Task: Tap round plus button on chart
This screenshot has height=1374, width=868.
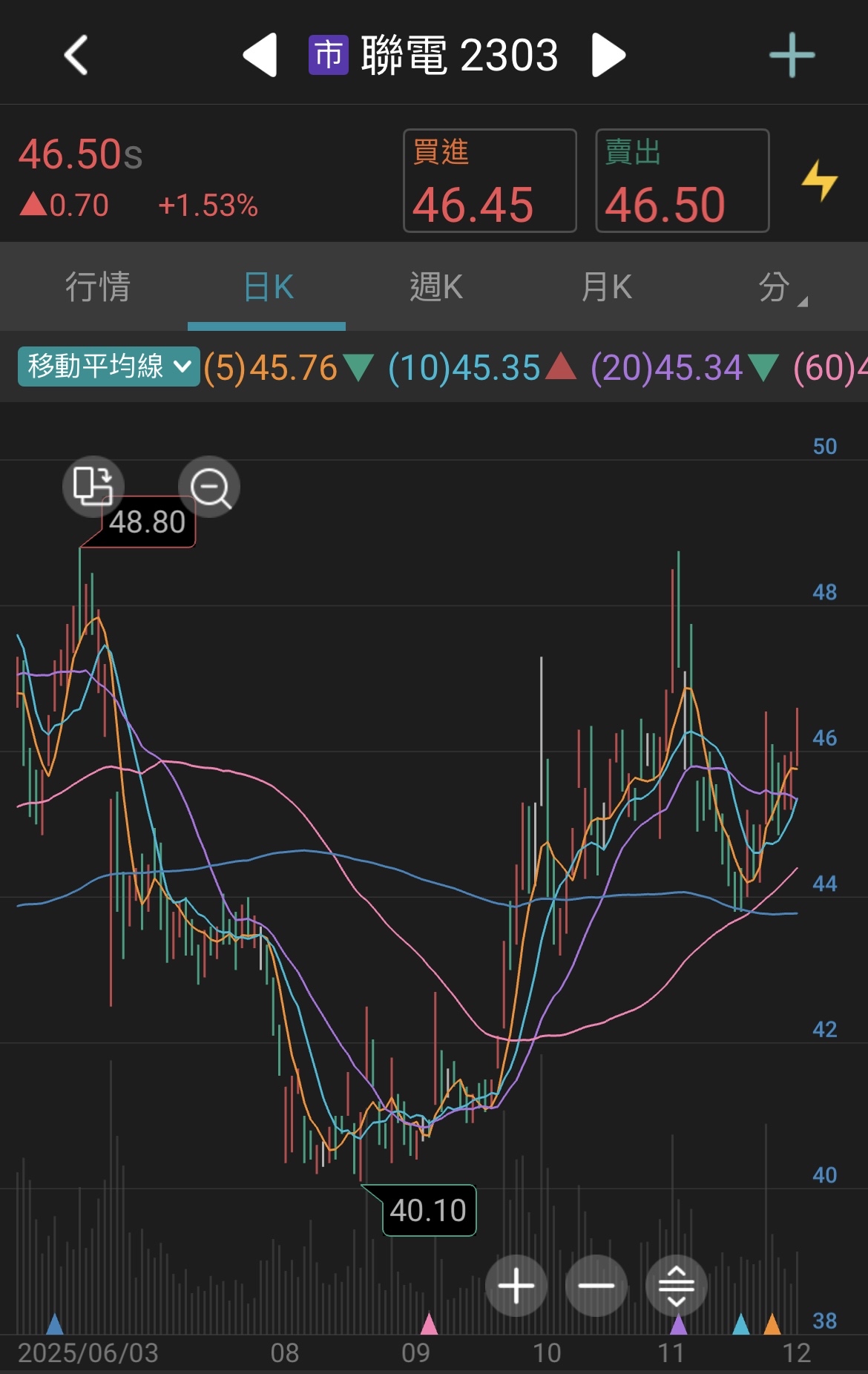Action: point(516,1286)
